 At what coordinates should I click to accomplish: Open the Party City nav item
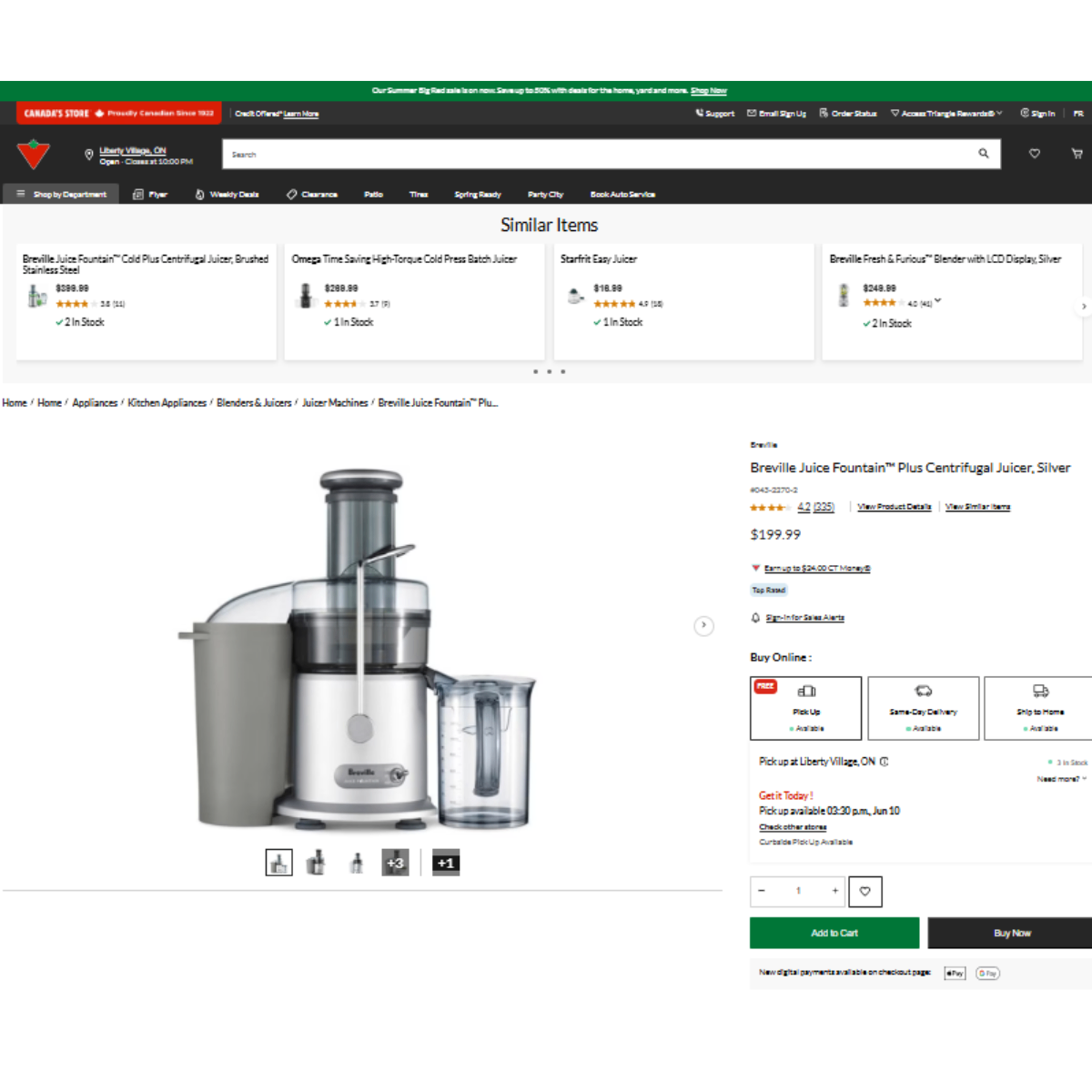545,195
